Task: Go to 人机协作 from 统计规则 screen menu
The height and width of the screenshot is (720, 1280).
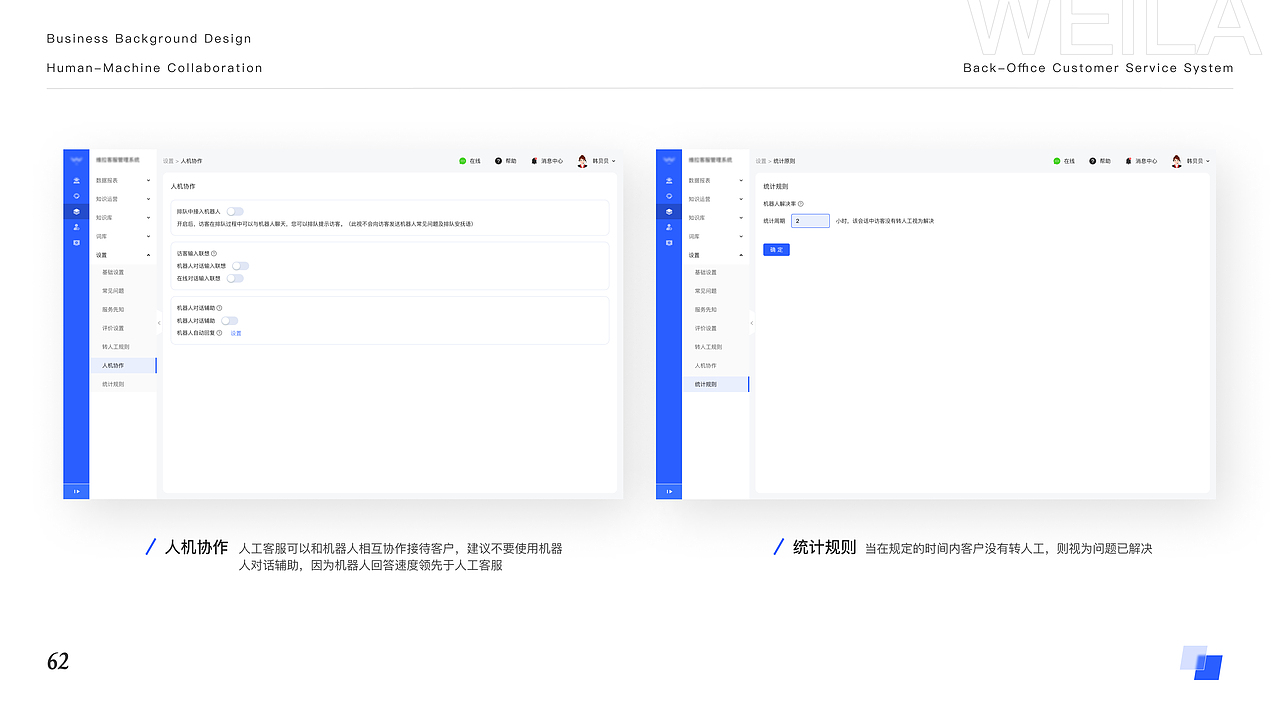Action: coord(706,366)
